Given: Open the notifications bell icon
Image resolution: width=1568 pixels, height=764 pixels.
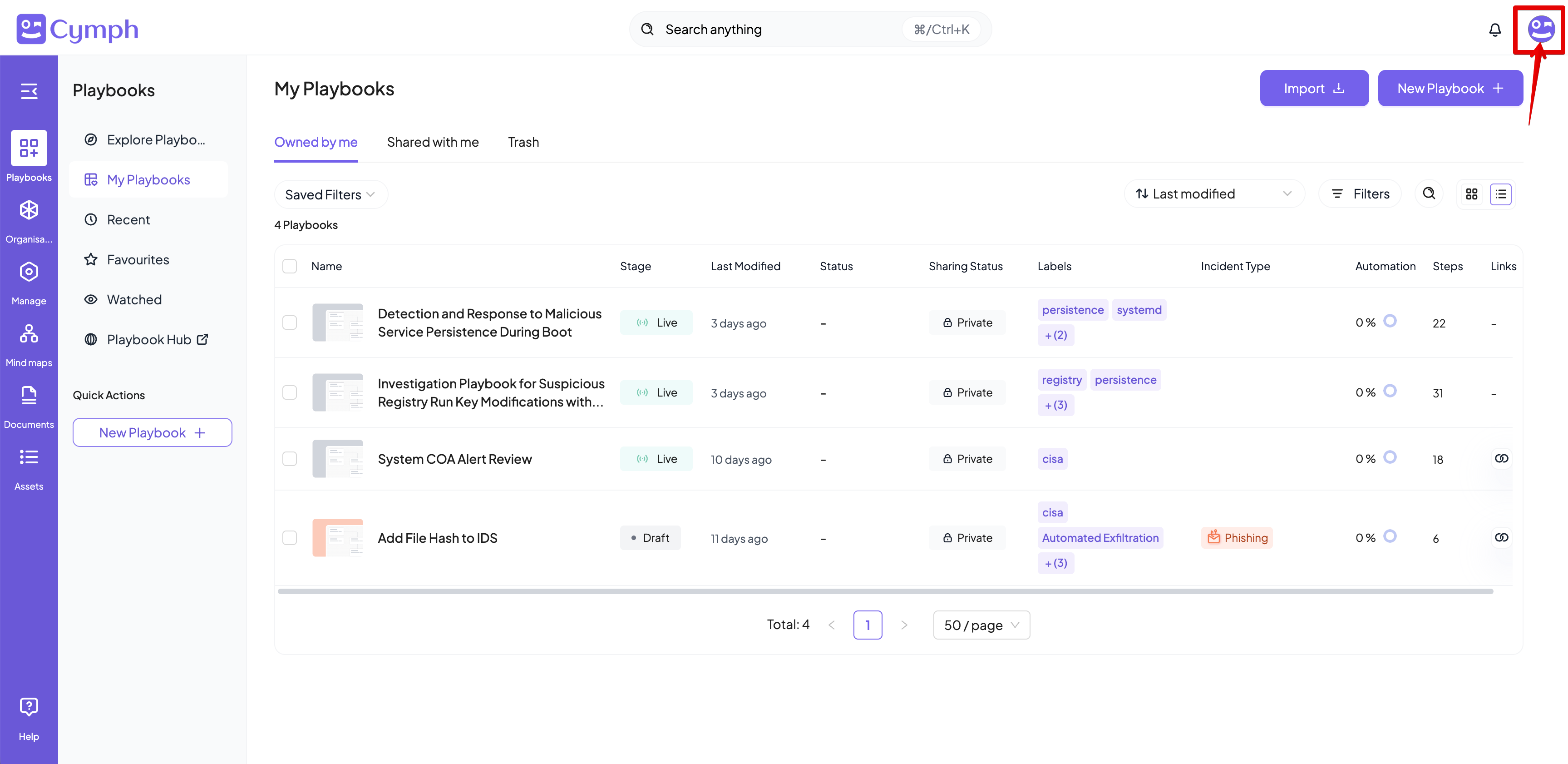Looking at the screenshot, I should click(x=1494, y=29).
